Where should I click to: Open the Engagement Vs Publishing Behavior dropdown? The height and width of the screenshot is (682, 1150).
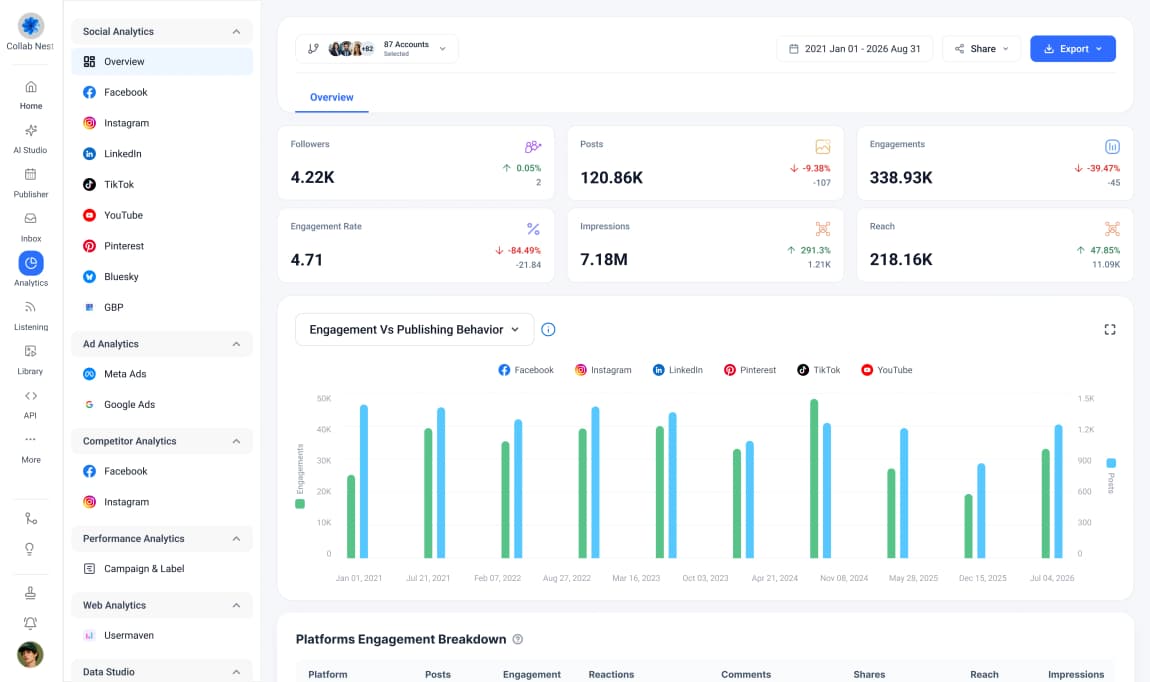(x=414, y=330)
